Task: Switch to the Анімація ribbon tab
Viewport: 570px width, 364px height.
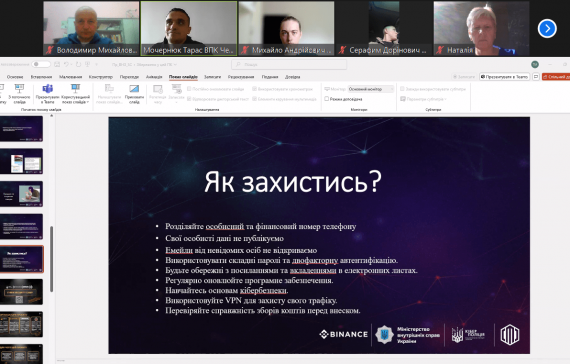Action: tap(154, 77)
